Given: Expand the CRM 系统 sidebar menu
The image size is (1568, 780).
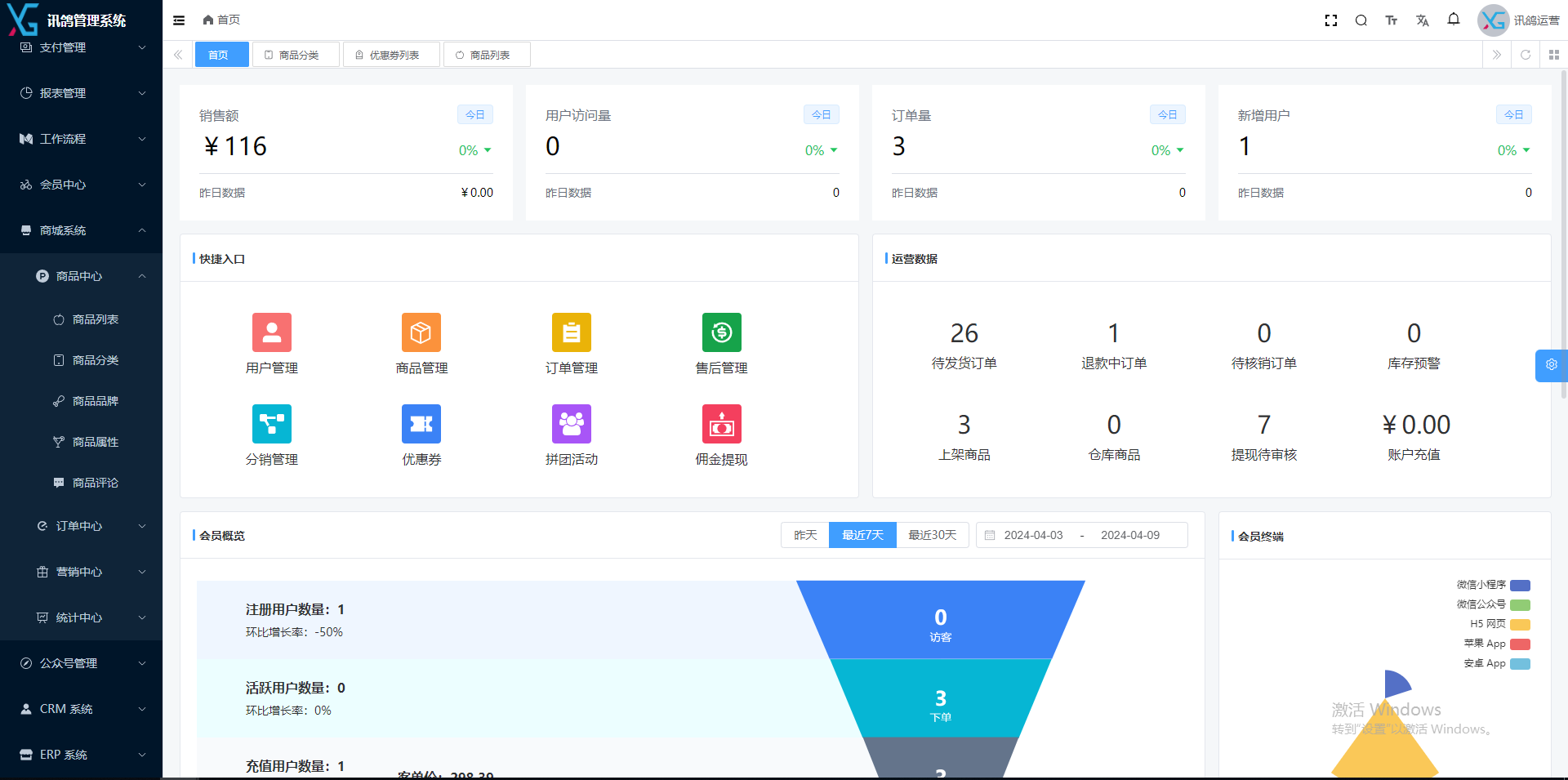Looking at the screenshot, I should 82,709.
